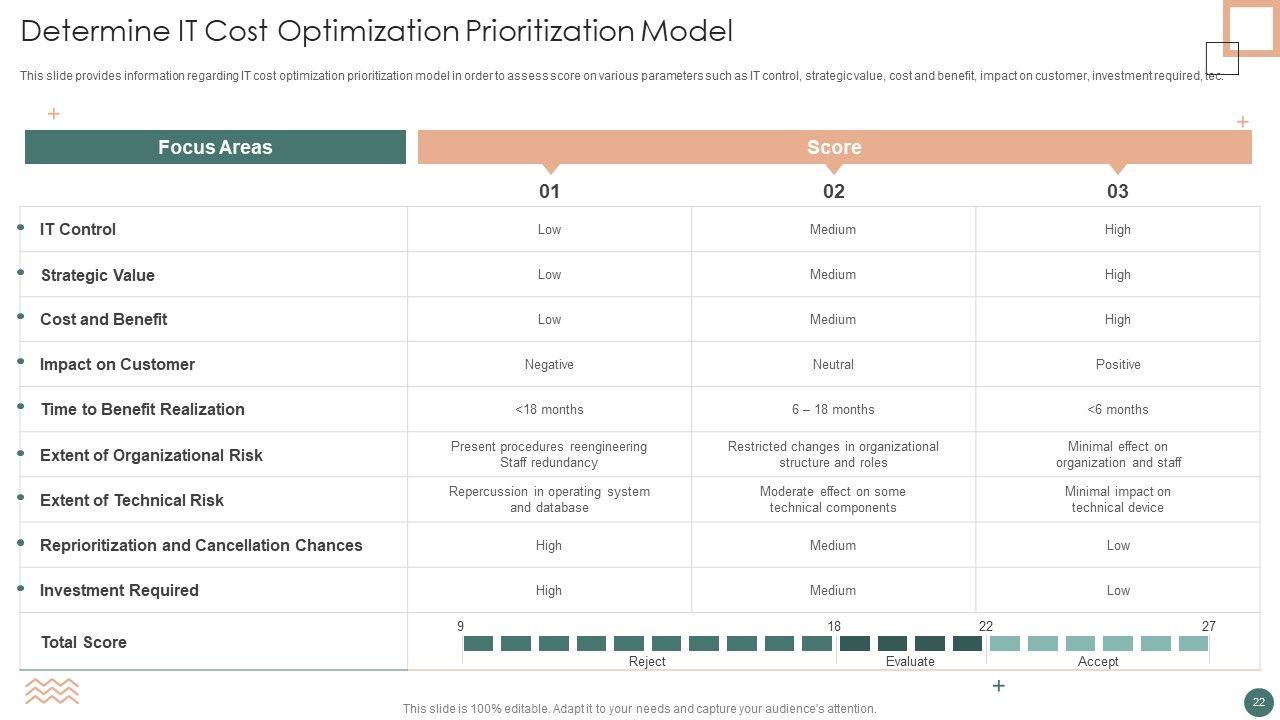Click the orange plus sign at top right
Screen dimensions: 1280x720
point(1242,122)
